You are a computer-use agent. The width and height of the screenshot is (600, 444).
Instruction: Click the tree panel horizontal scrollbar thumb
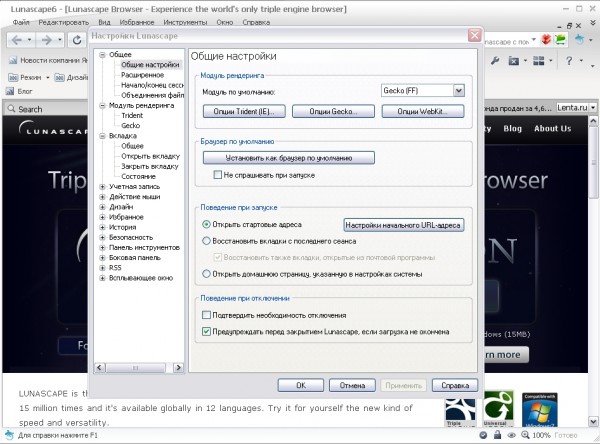point(135,368)
